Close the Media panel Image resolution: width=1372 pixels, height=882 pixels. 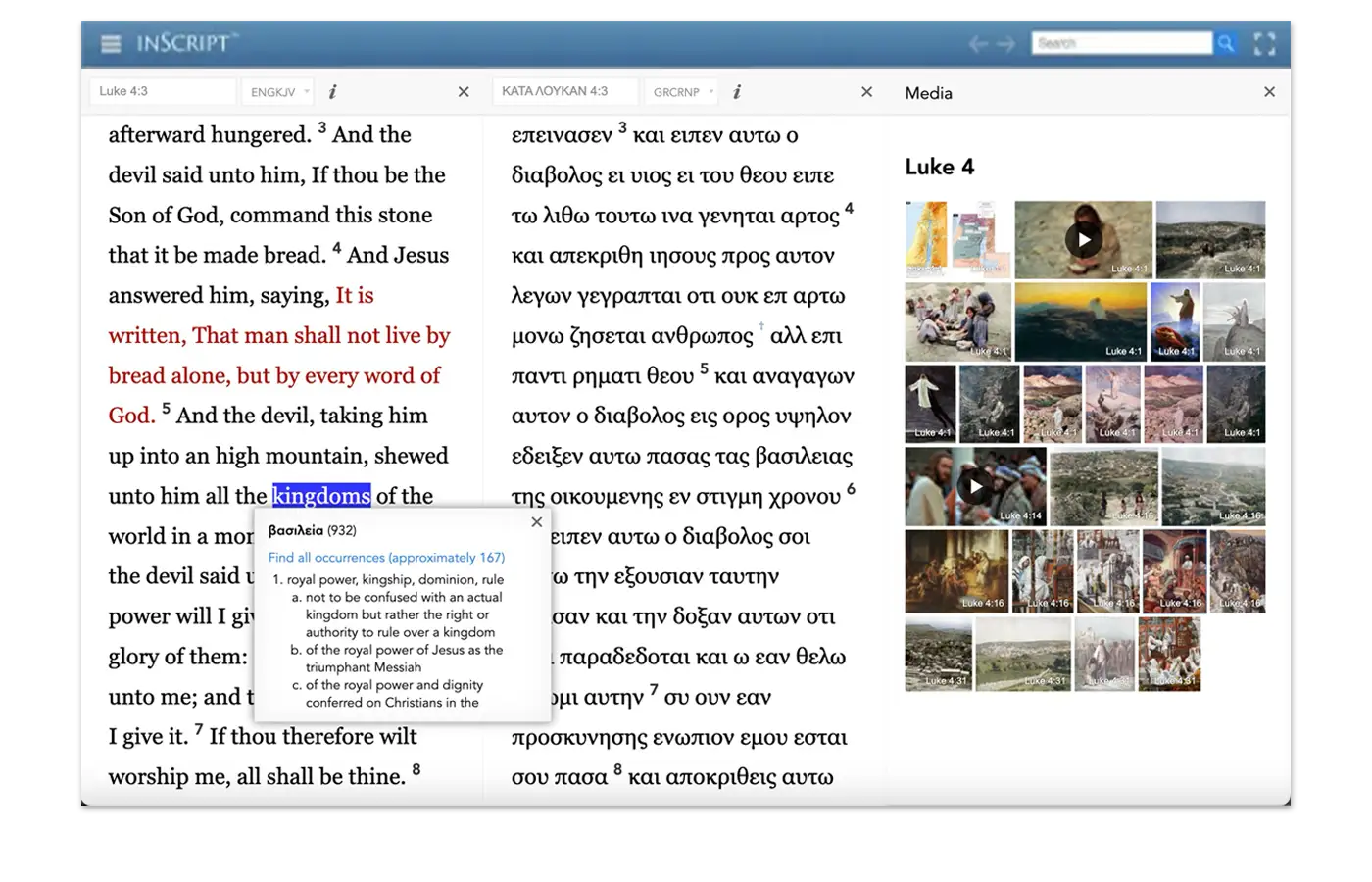(x=1269, y=92)
